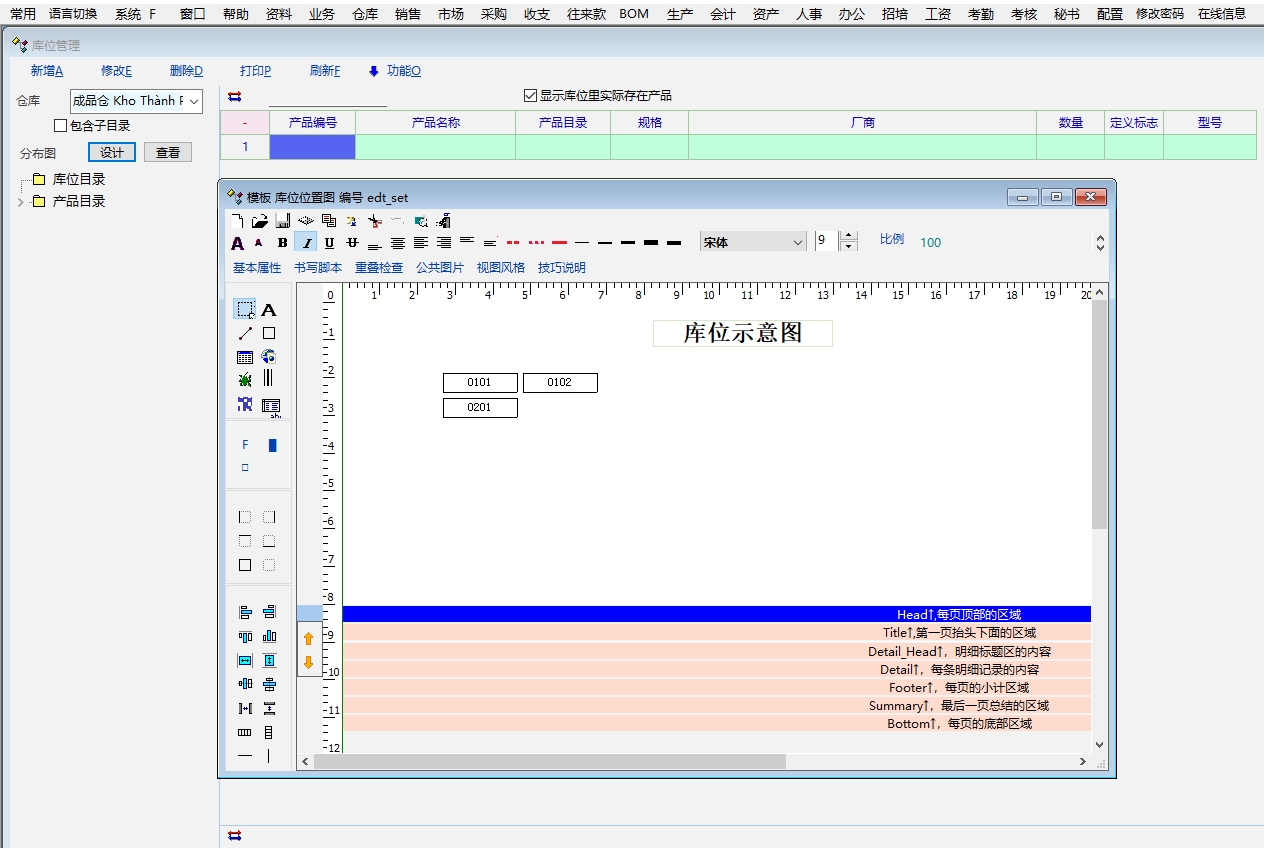Select the barcode tool in toolbox
This screenshot has height=848, width=1264.
tap(268, 378)
